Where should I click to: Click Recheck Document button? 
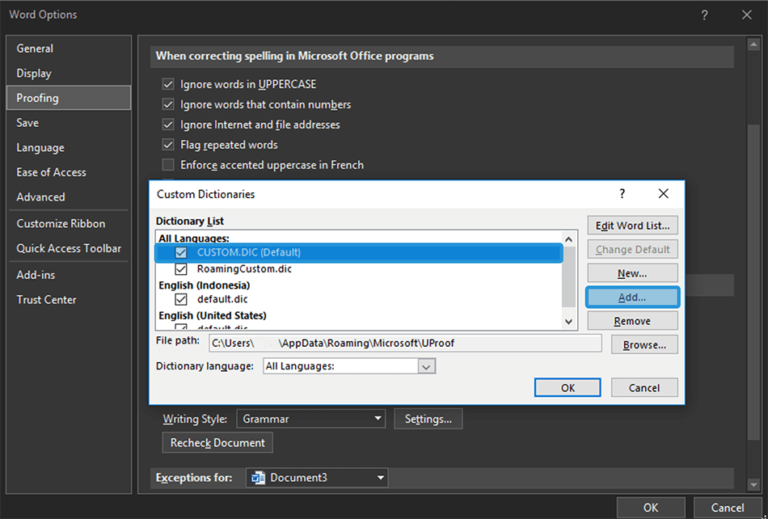[217, 443]
